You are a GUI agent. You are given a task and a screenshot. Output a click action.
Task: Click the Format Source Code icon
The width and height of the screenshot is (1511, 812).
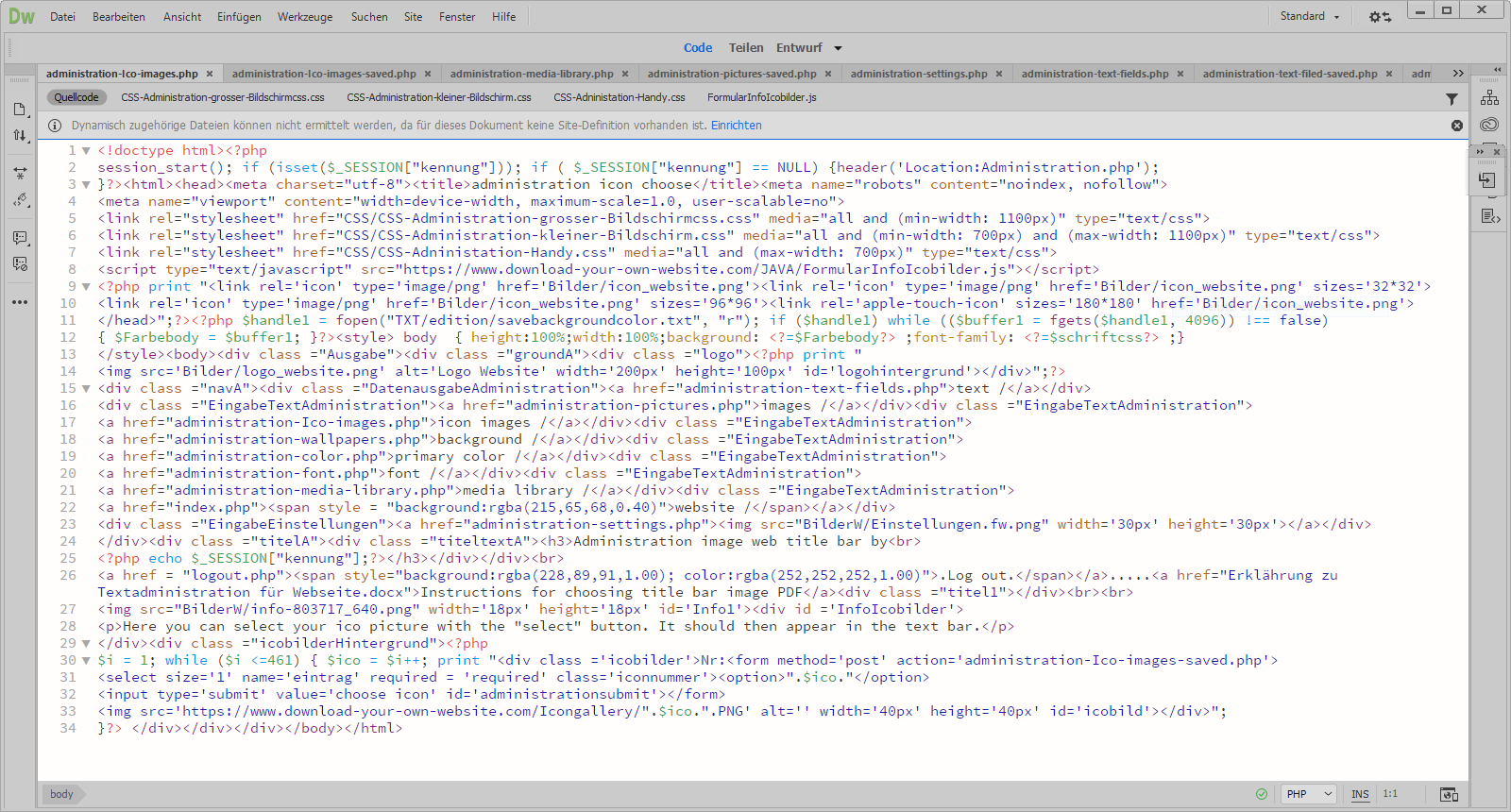(x=20, y=199)
